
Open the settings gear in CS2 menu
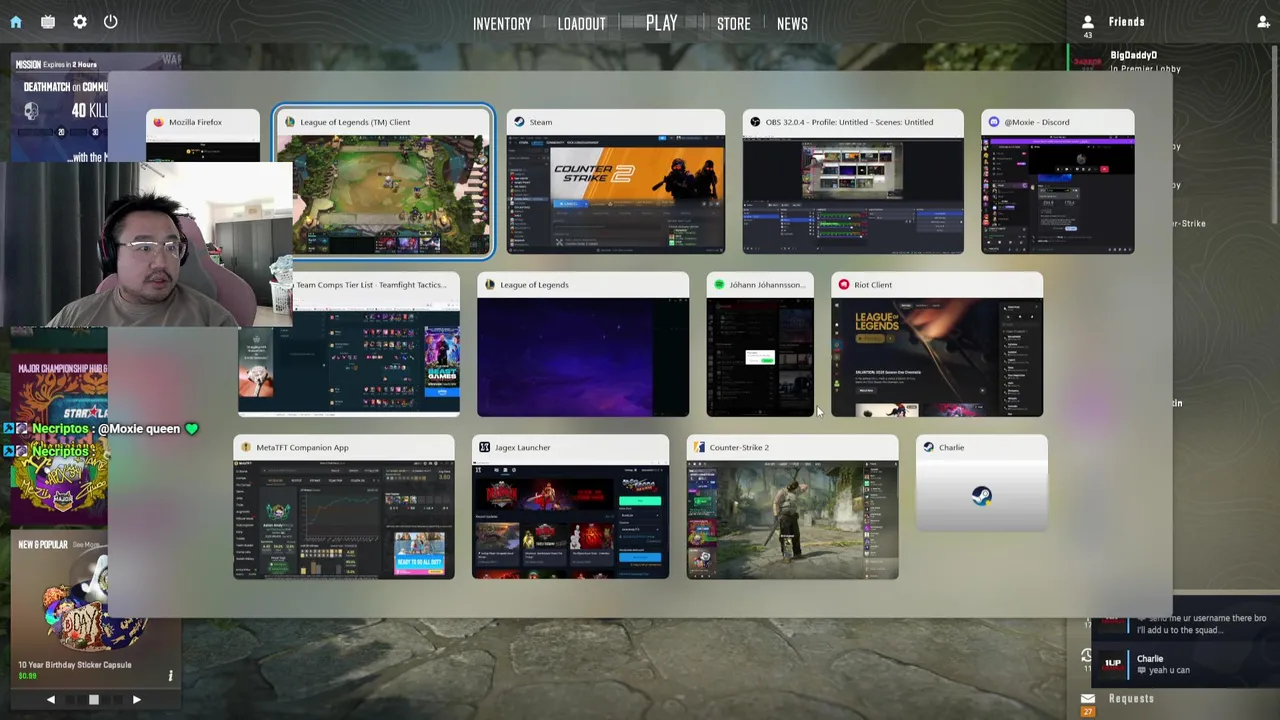[x=80, y=22]
